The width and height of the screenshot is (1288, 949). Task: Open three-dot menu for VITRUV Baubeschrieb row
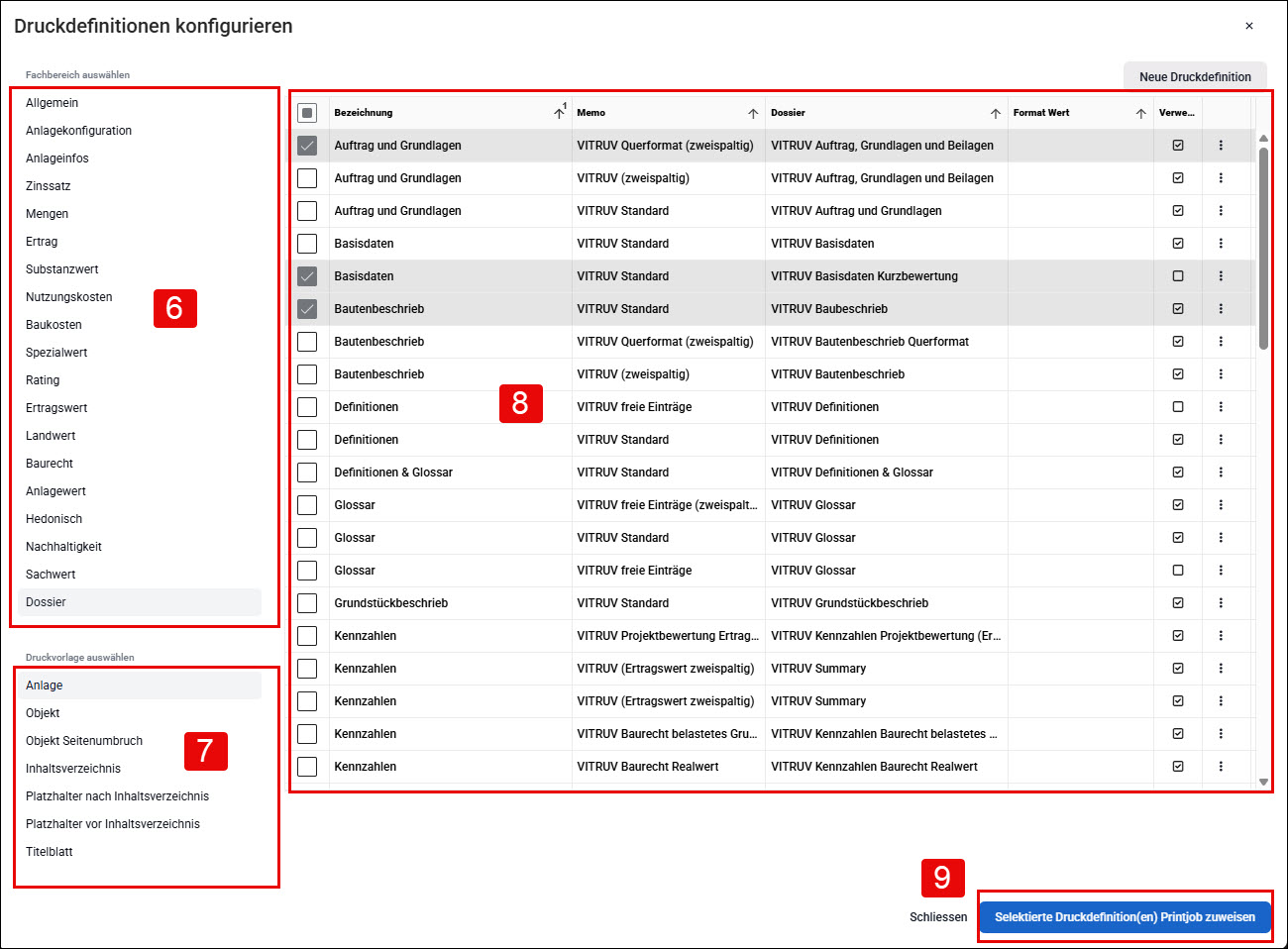[1221, 308]
